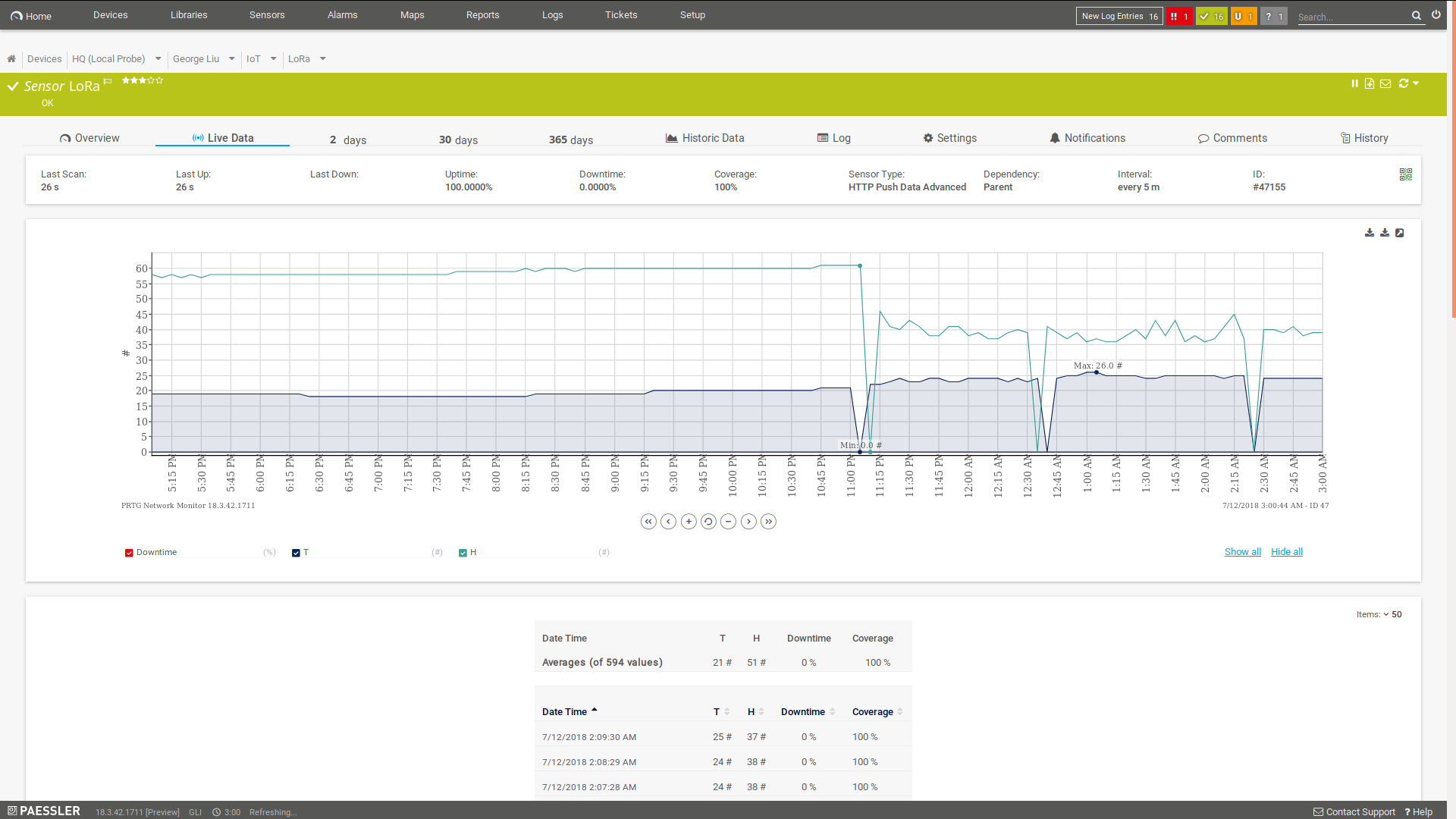
Task: Click the logout power icon
Action: 1436,15
